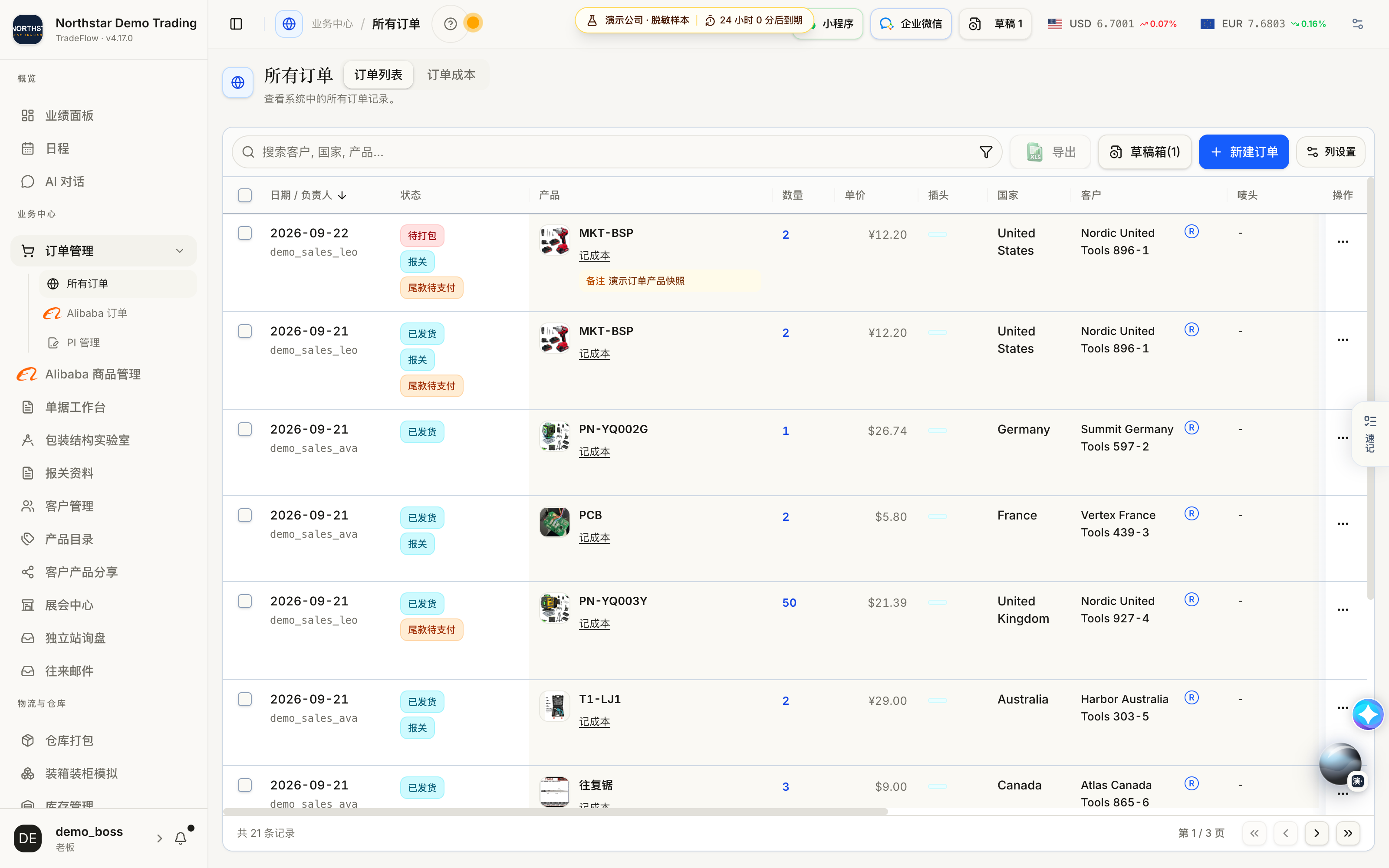Click 导出 export button
The height and width of the screenshot is (868, 1389).
pos(1050,152)
